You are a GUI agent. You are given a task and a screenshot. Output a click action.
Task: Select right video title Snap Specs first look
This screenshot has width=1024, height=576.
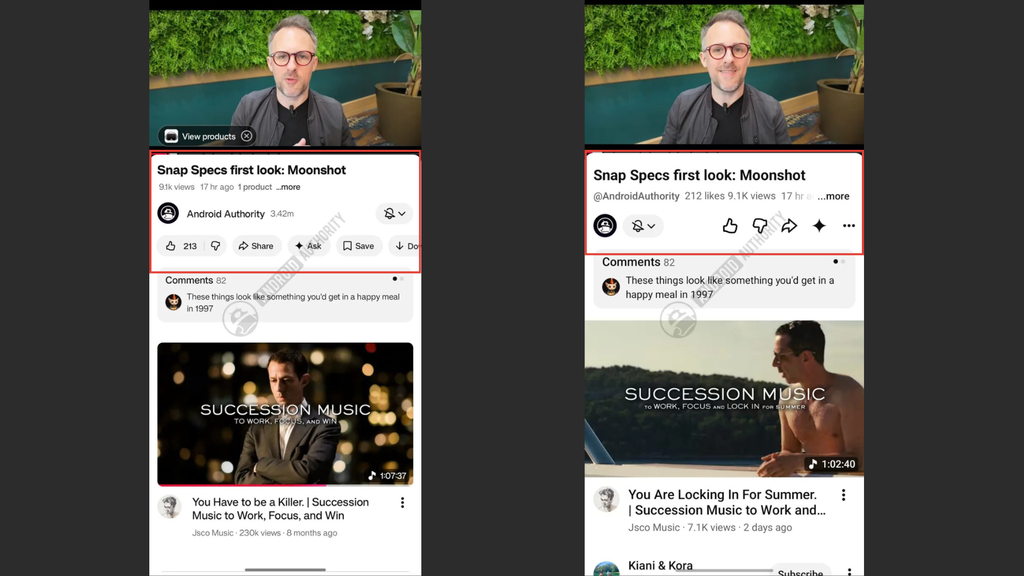coord(699,175)
